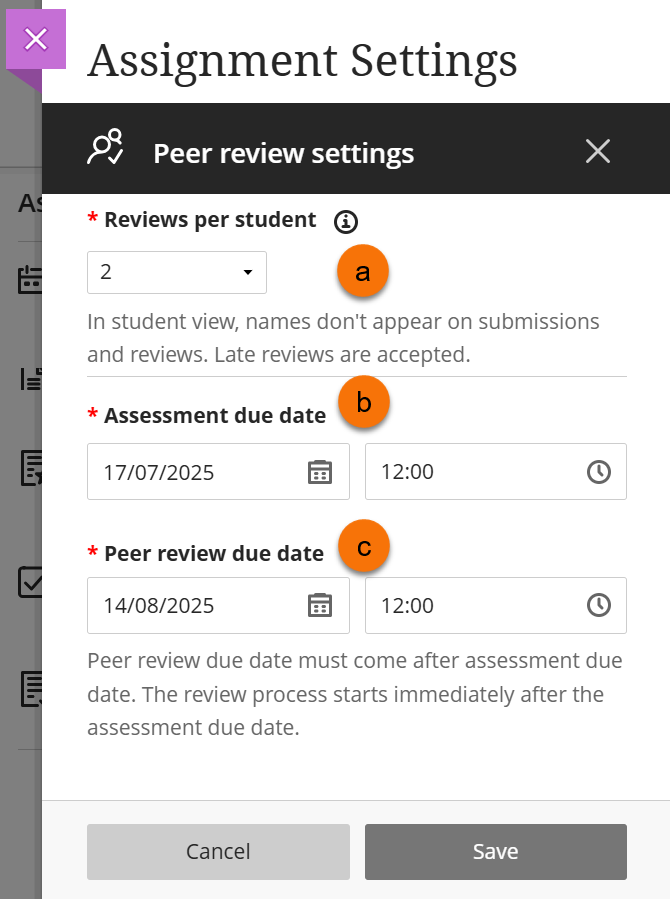Open the Reviews per student dropdown
Screen dimensions: 670x899
point(177,272)
